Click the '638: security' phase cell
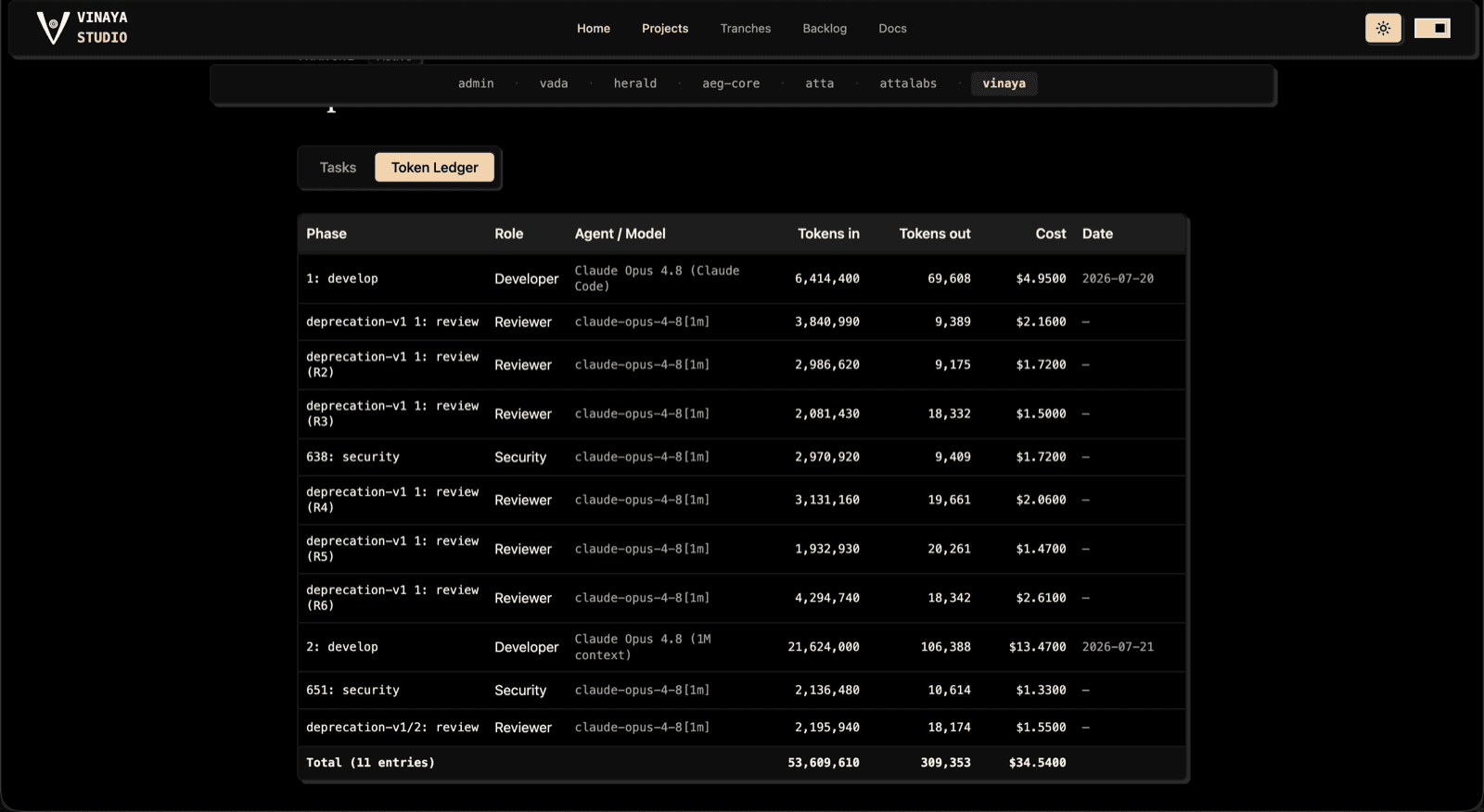This screenshot has height=812, width=1484. pos(352,457)
